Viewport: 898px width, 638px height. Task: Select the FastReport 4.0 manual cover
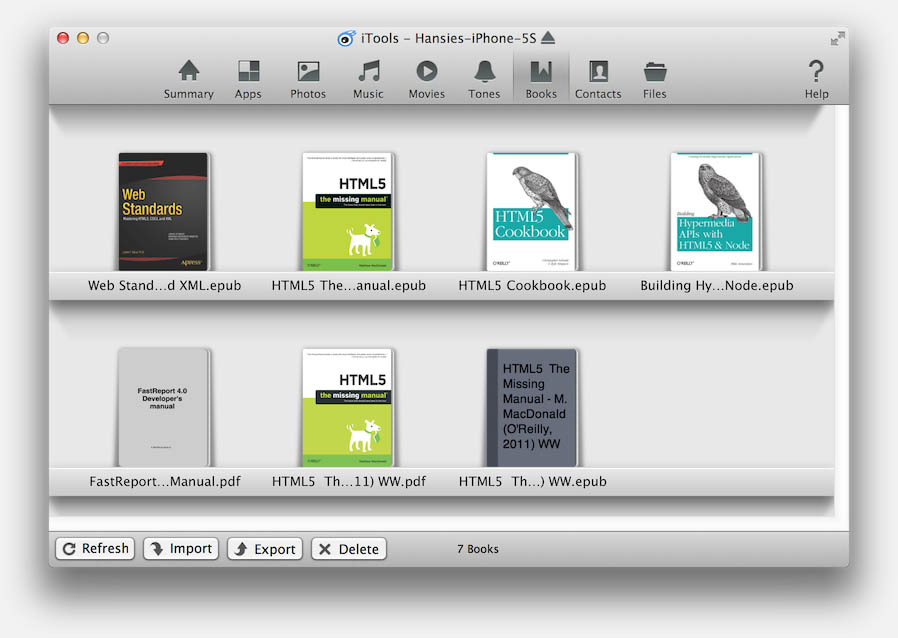point(163,407)
